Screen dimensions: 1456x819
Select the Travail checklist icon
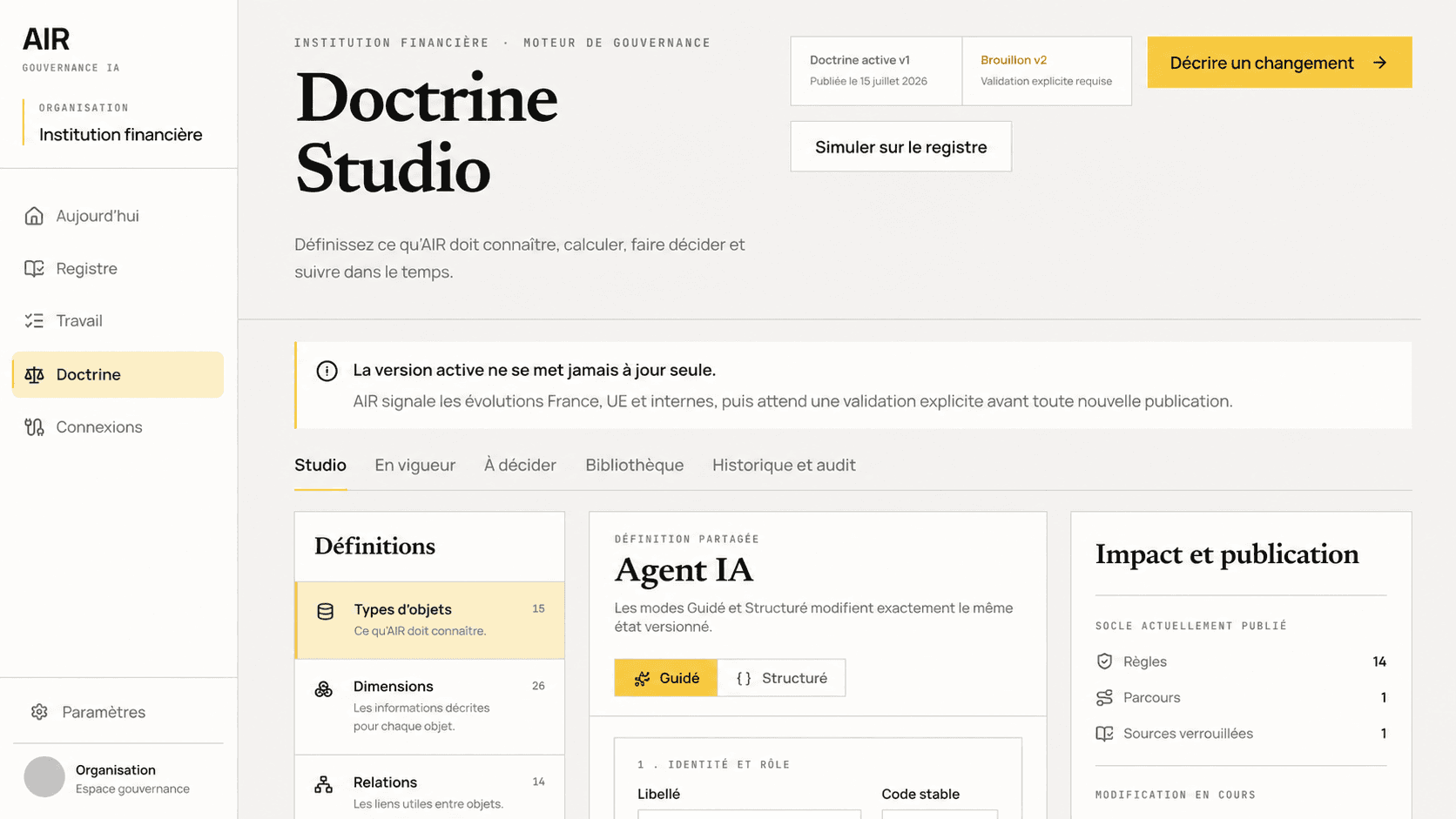[34, 321]
